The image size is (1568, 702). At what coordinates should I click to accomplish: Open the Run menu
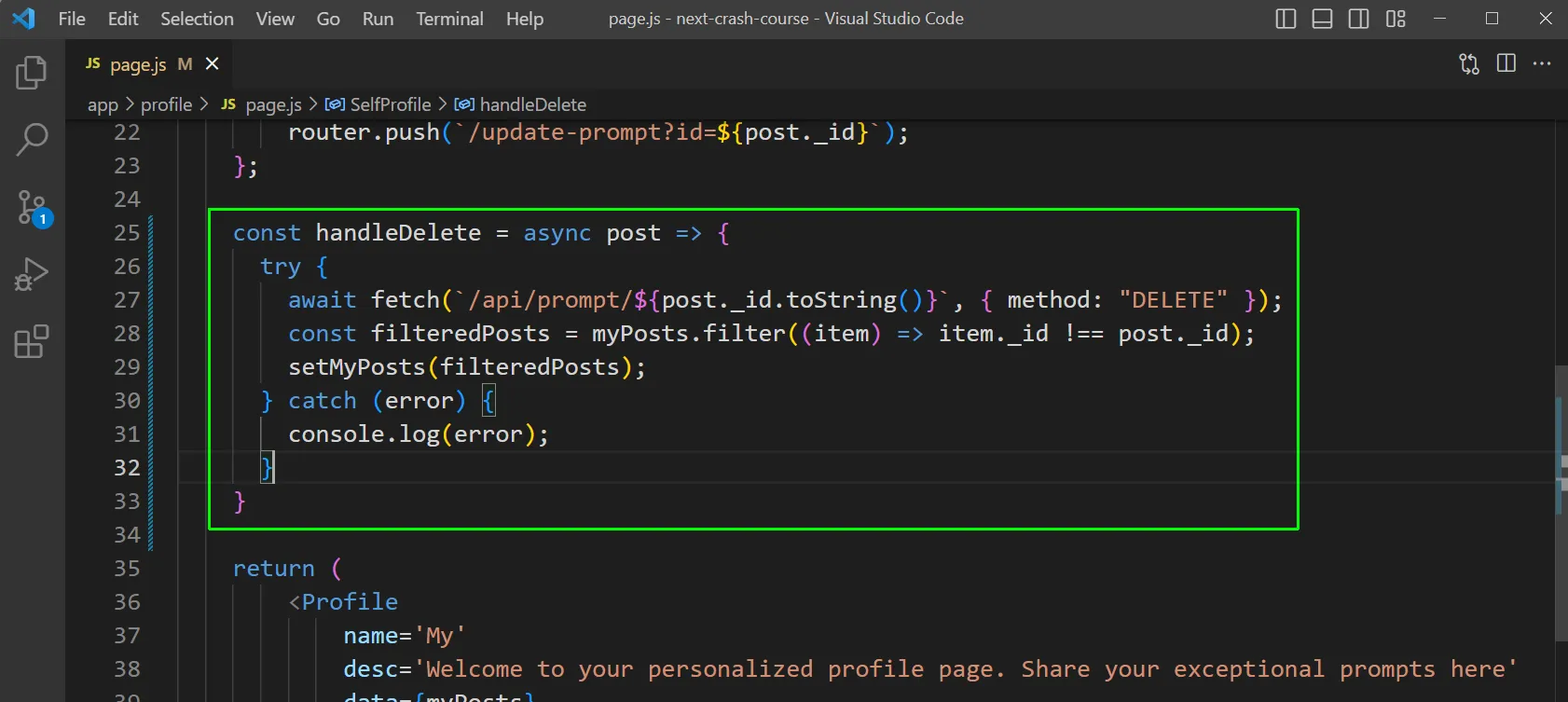click(x=378, y=19)
